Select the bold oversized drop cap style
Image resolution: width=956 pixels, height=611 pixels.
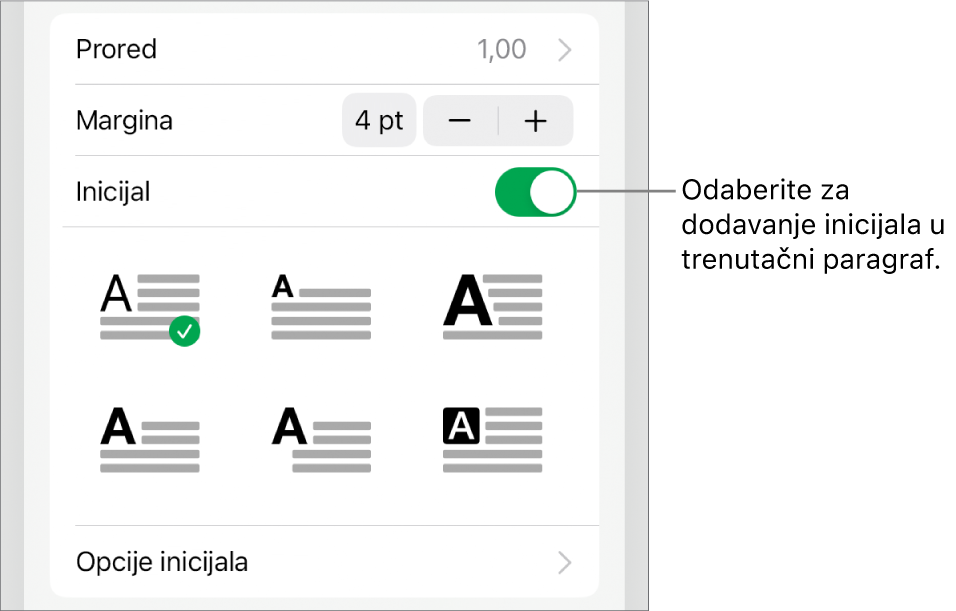[493, 307]
